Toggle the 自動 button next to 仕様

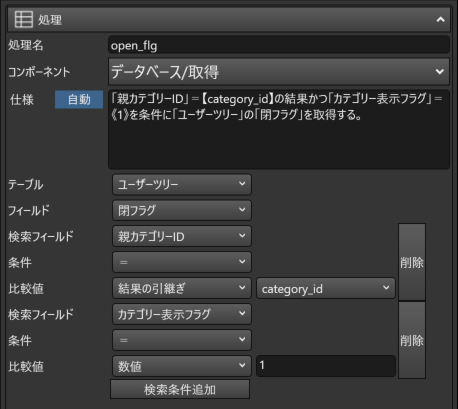coord(79,99)
